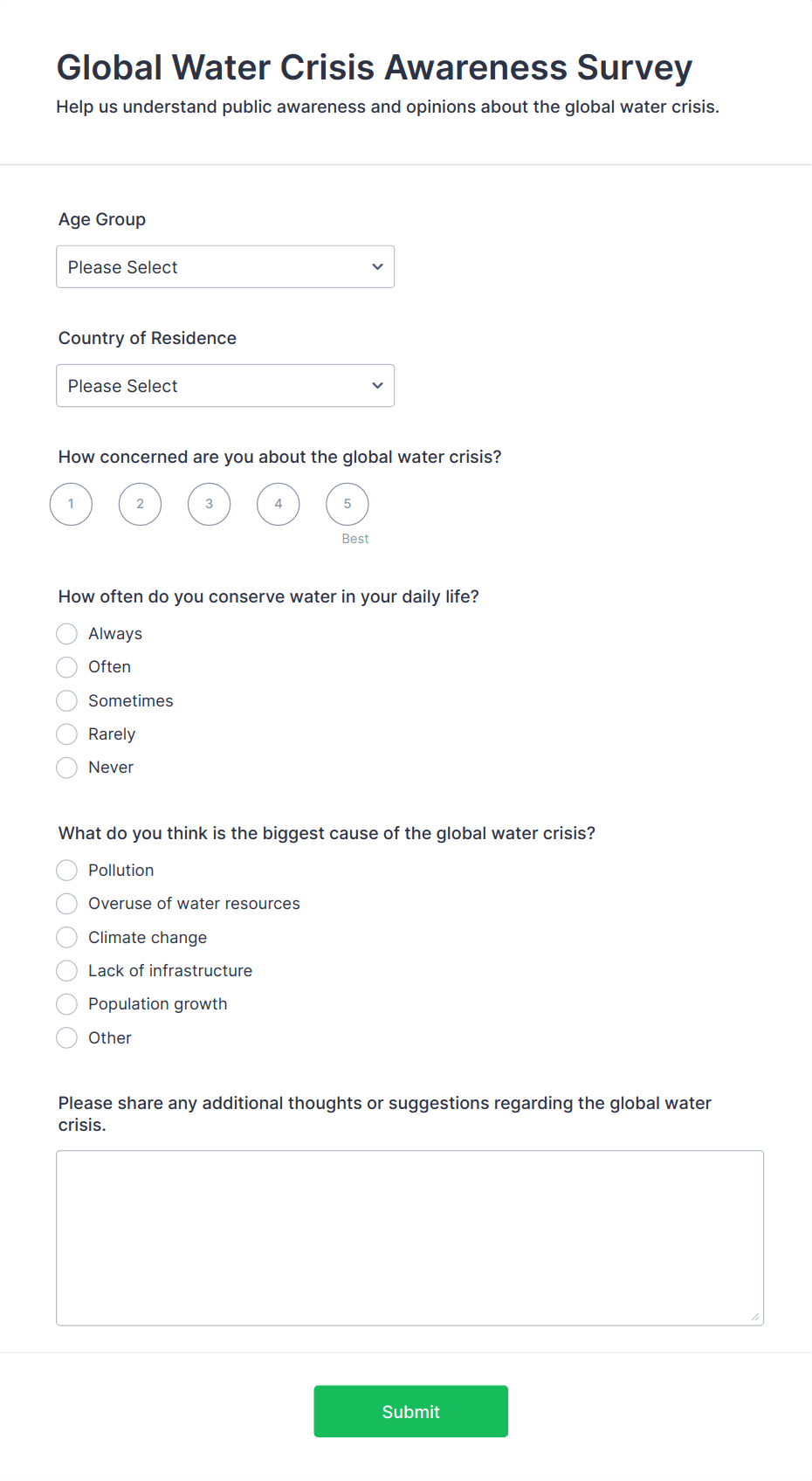812x1481 pixels.
Task: Select Lack of infrastructure option
Action: (x=67, y=971)
